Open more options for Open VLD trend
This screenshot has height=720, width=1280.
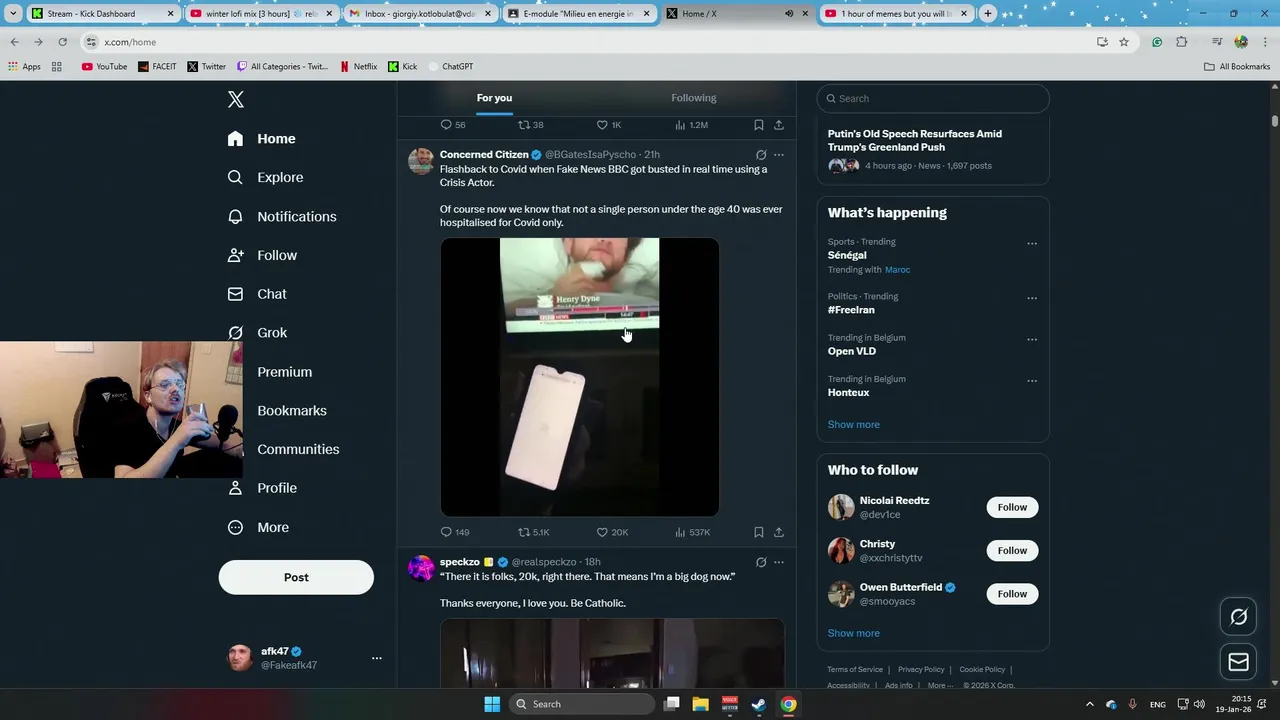coord(1032,339)
